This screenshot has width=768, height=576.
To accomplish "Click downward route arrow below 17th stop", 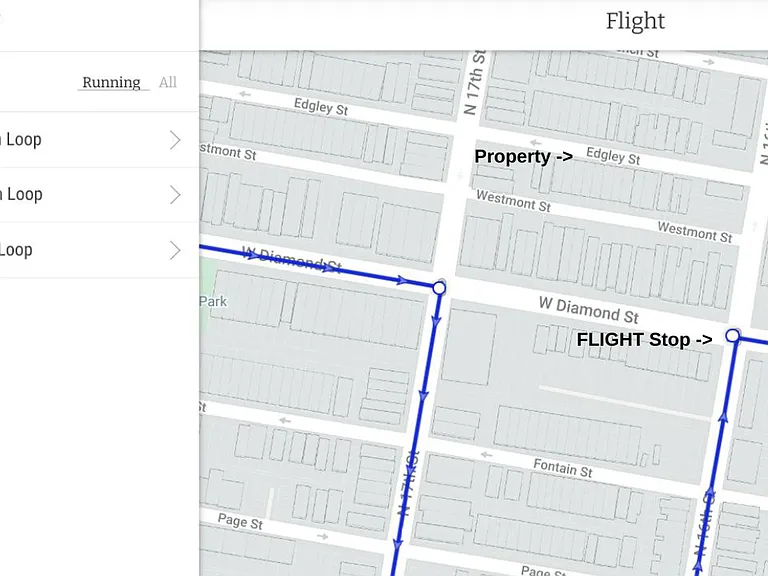I will [436, 321].
